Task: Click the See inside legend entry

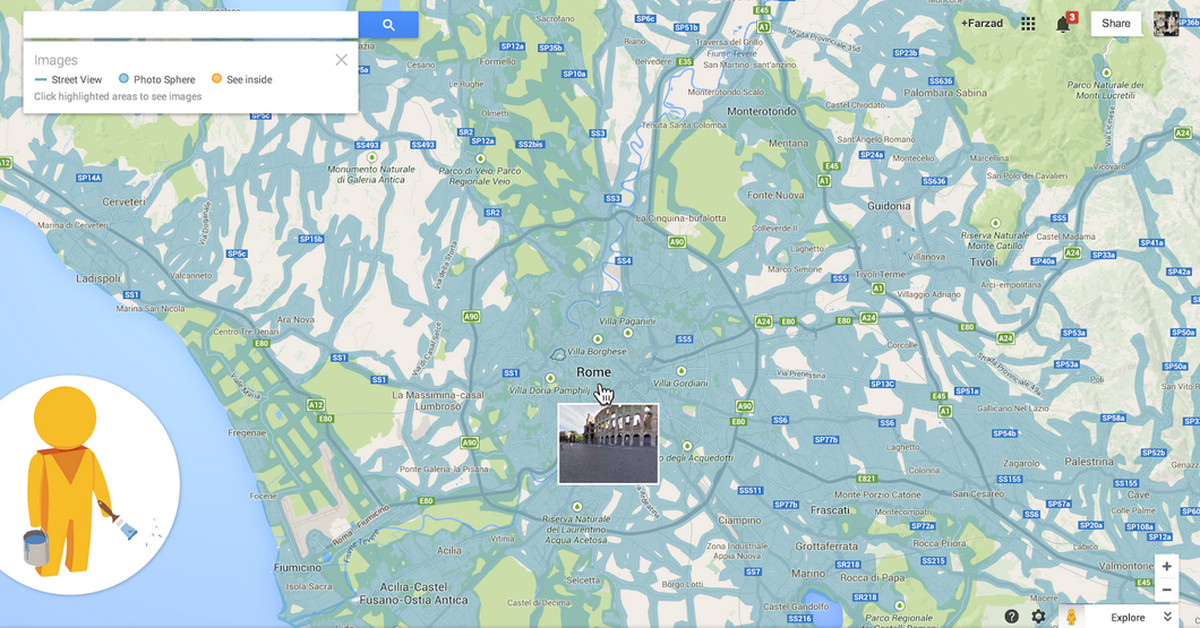Action: (x=241, y=80)
